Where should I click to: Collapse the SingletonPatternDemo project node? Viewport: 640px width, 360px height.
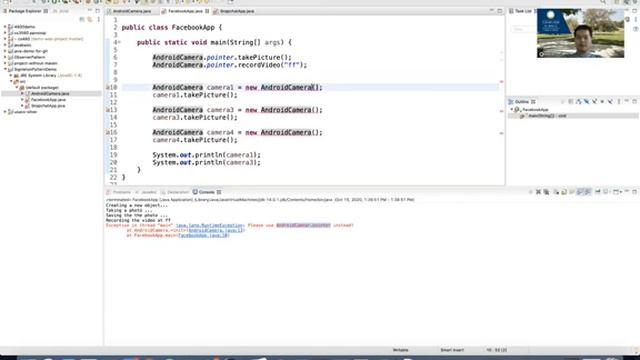coord(5,69)
